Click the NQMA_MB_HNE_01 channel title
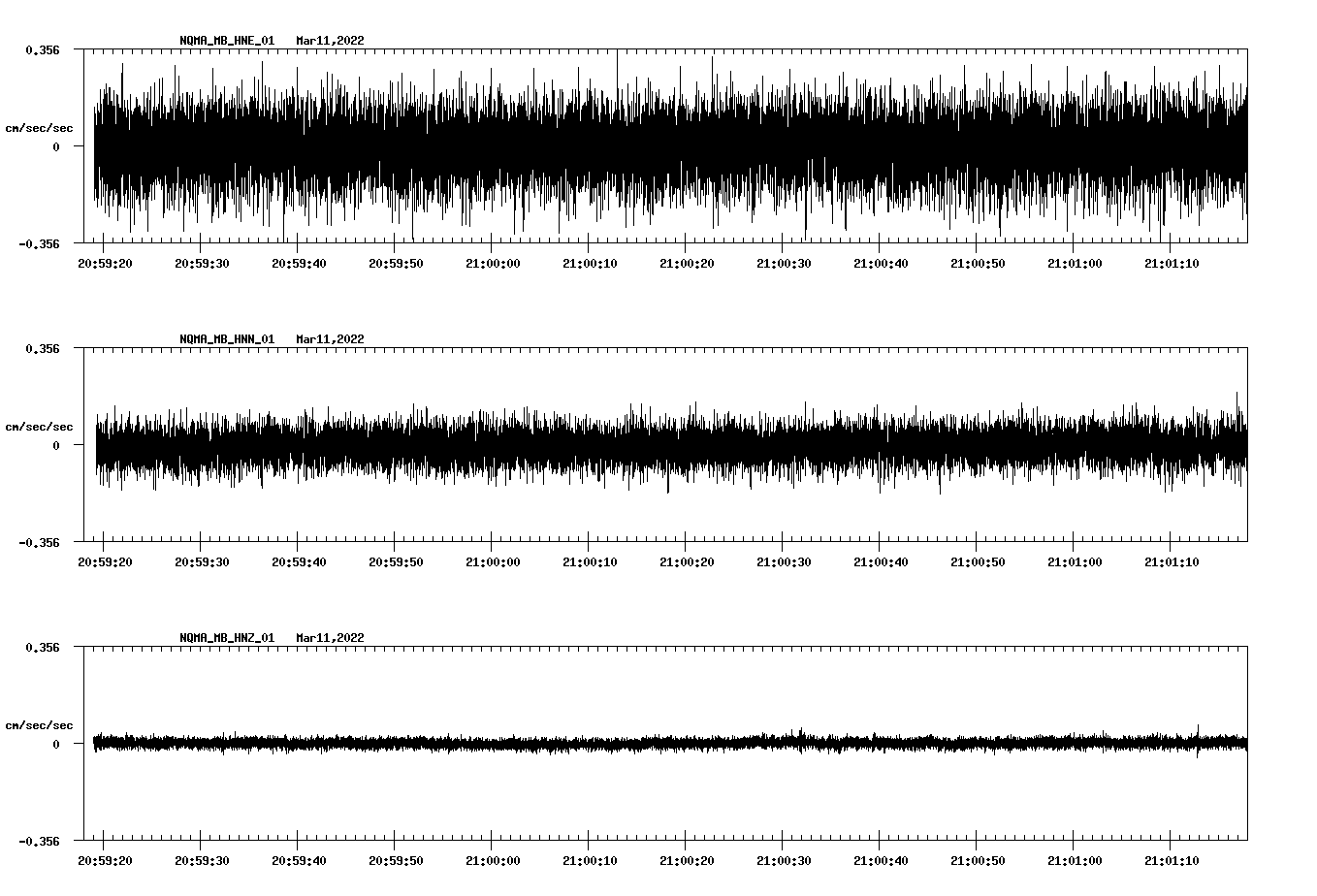Viewport: 1317px width, 896px height. tap(227, 41)
